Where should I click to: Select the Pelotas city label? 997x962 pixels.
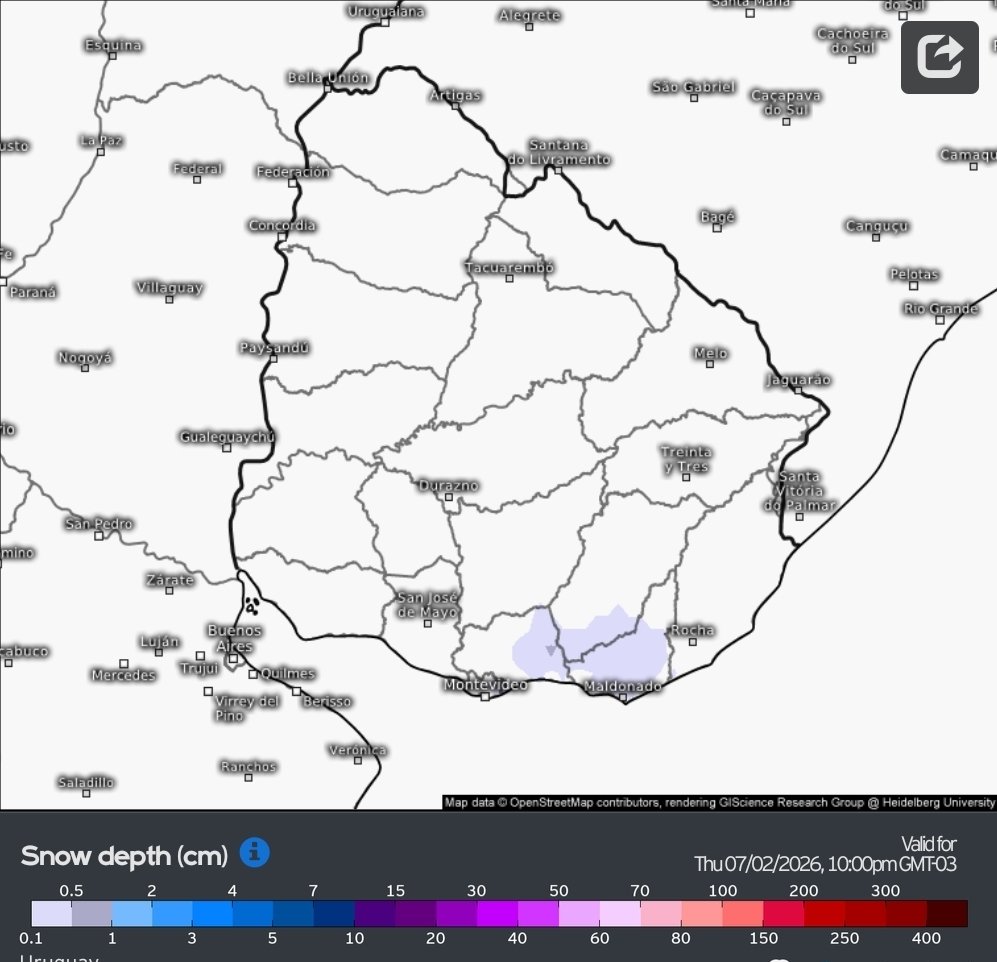click(914, 274)
